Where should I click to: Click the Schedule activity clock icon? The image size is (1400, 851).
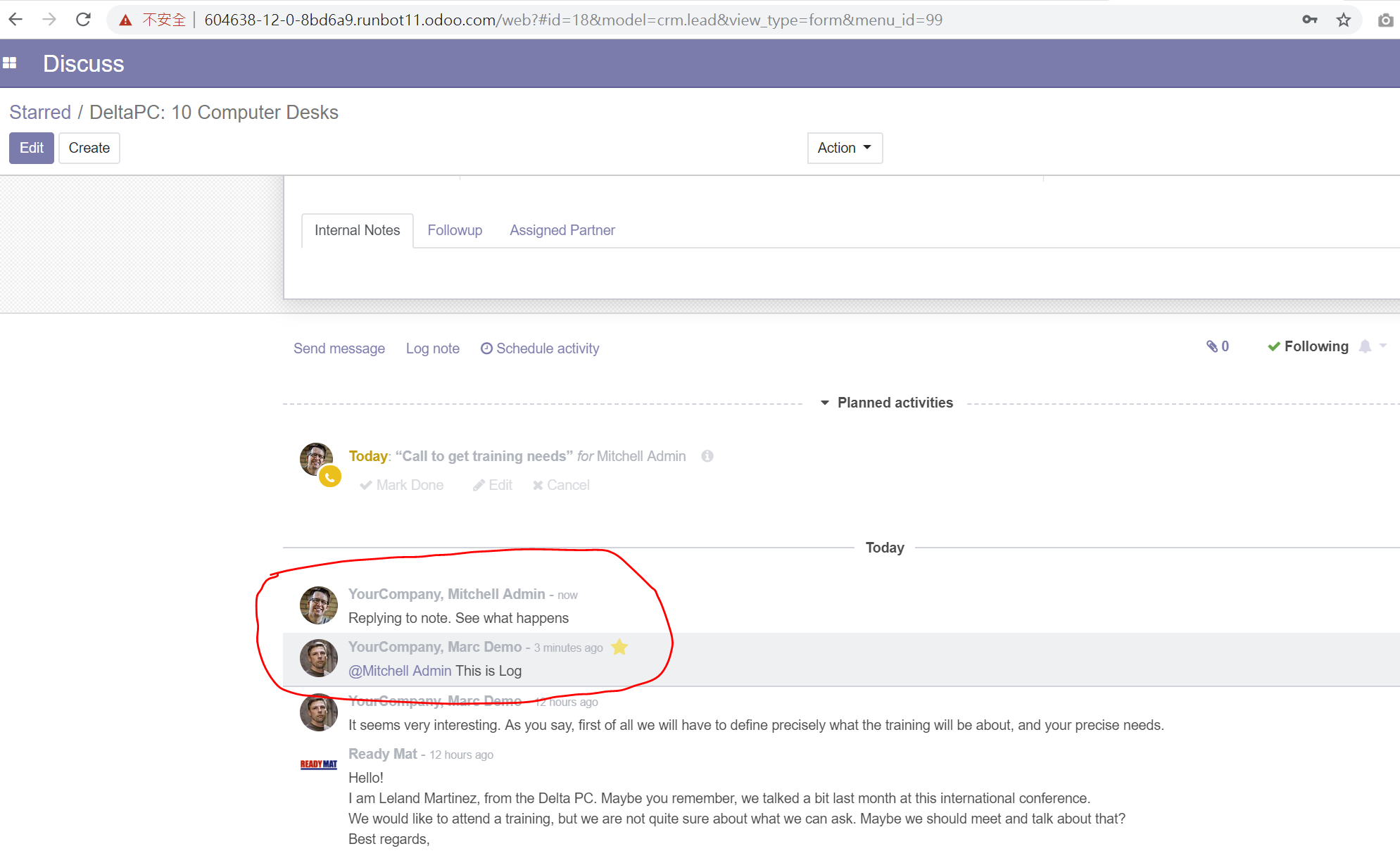487,348
